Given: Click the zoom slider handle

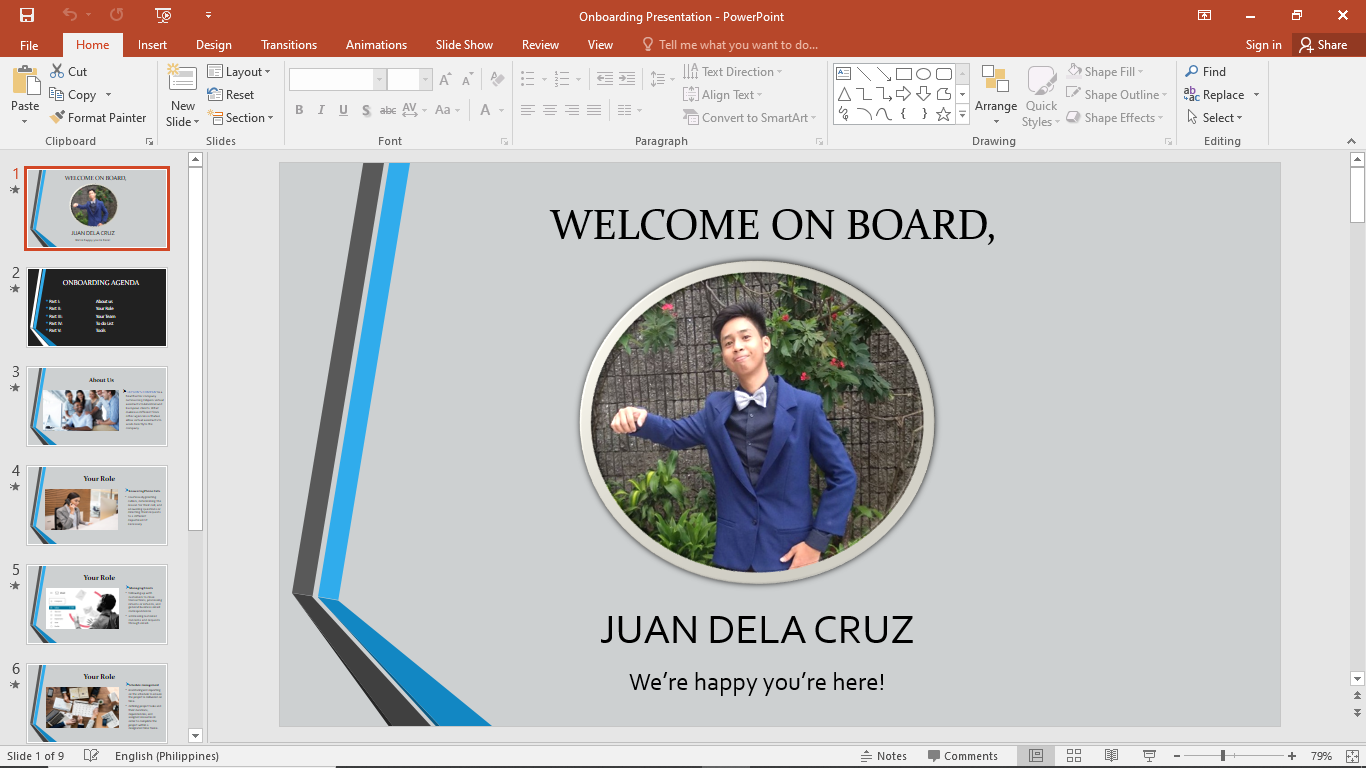Looking at the screenshot, I should (1223, 756).
